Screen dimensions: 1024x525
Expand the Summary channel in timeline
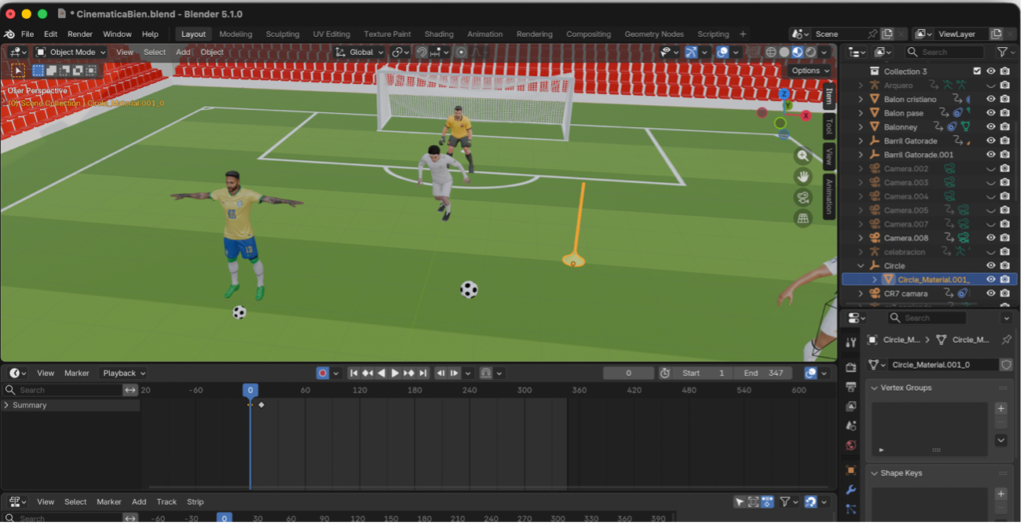[7, 406]
